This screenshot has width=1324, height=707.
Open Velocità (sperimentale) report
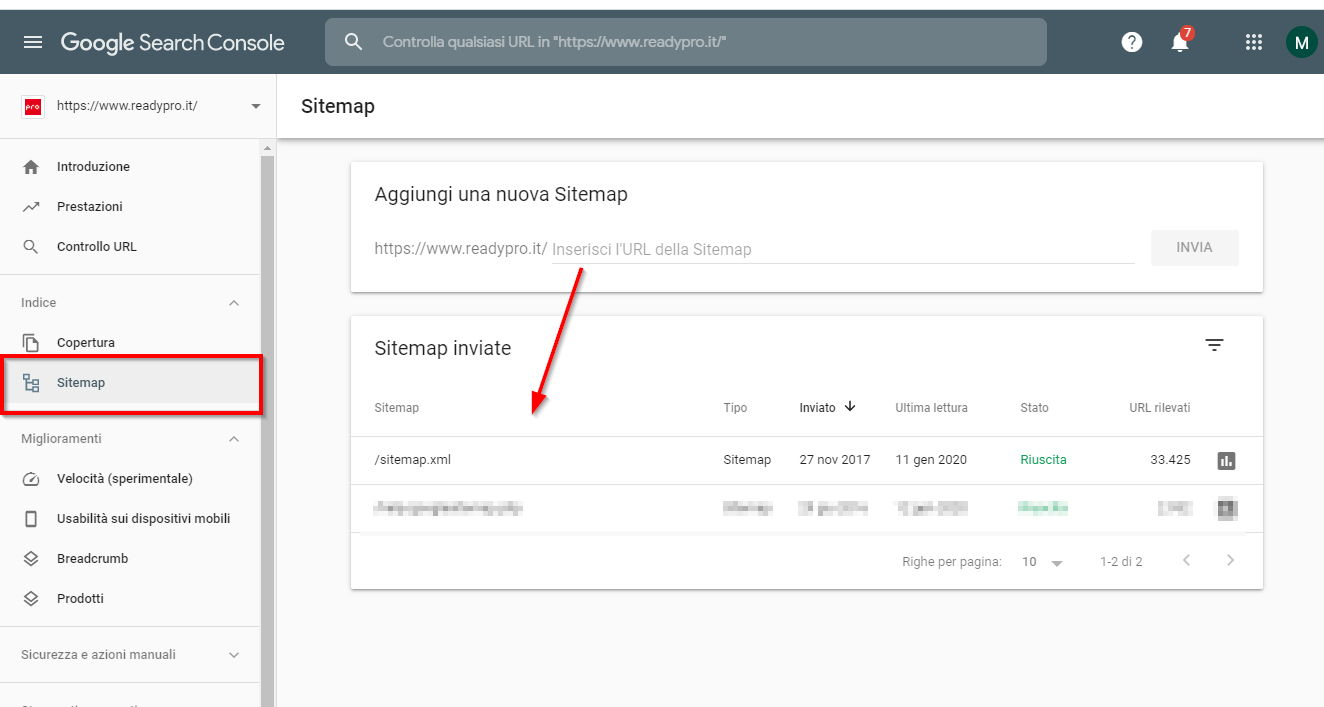[125, 479]
